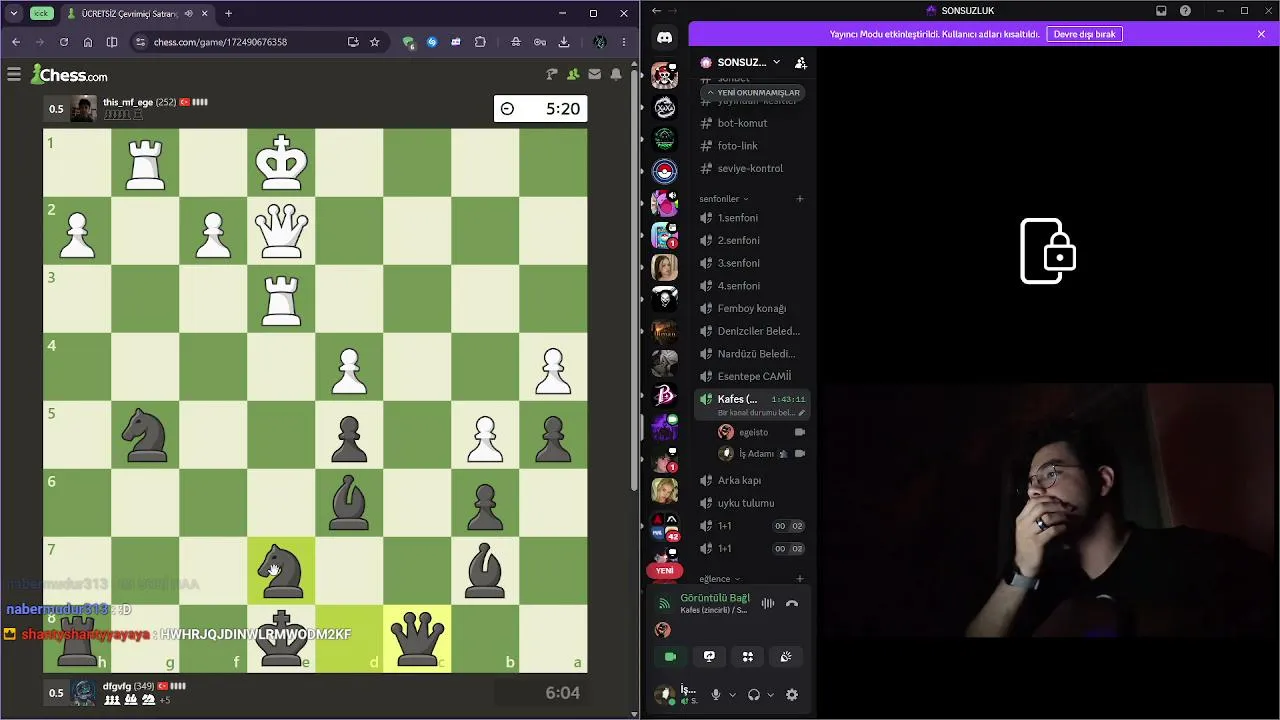1280x720 pixels.
Task: Add a channel to eğlence category
Action: coord(800,579)
